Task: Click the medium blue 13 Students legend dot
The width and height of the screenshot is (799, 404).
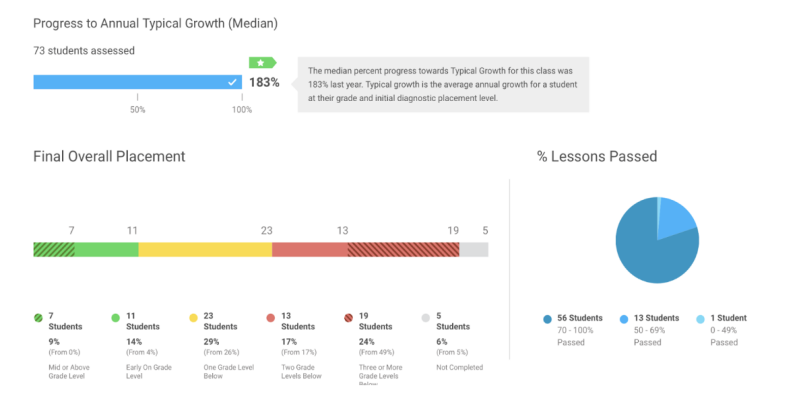Action: coord(624,319)
